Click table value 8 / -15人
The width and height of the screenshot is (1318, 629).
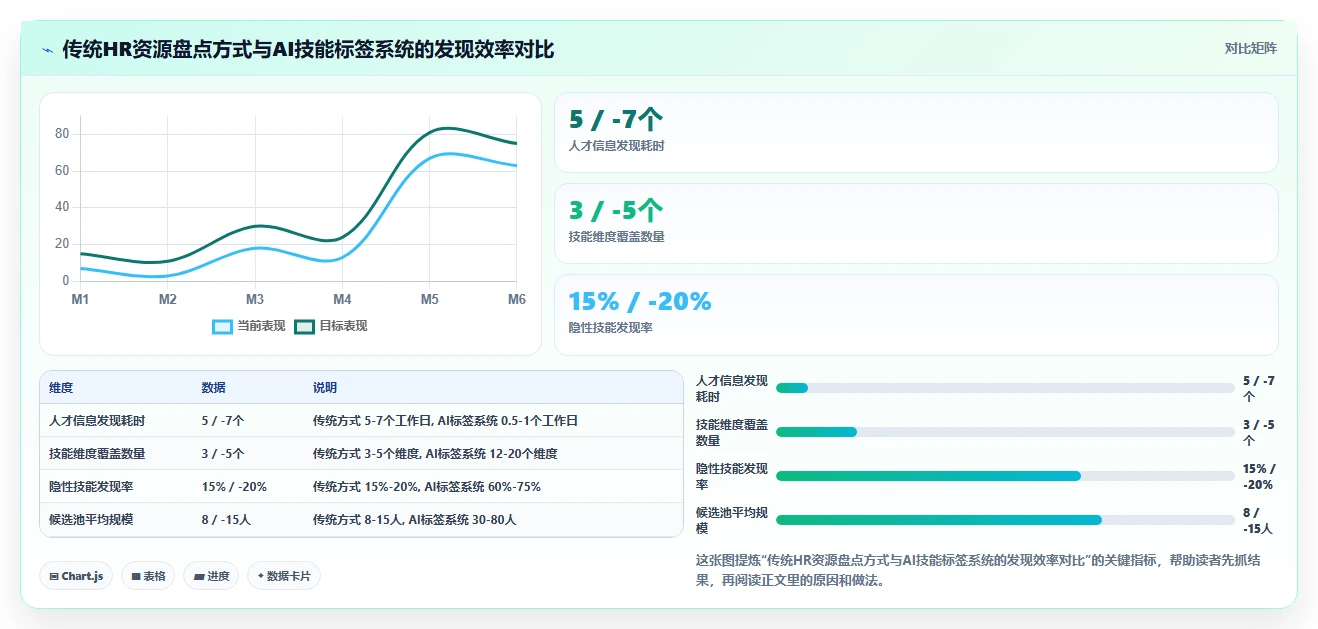point(226,520)
